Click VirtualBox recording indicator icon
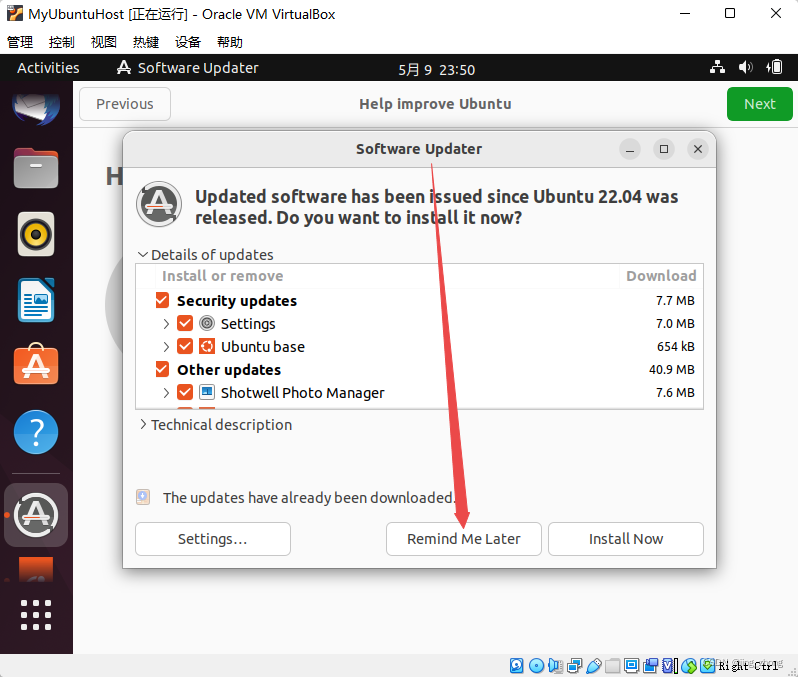This screenshot has height=677, width=798. 650,665
